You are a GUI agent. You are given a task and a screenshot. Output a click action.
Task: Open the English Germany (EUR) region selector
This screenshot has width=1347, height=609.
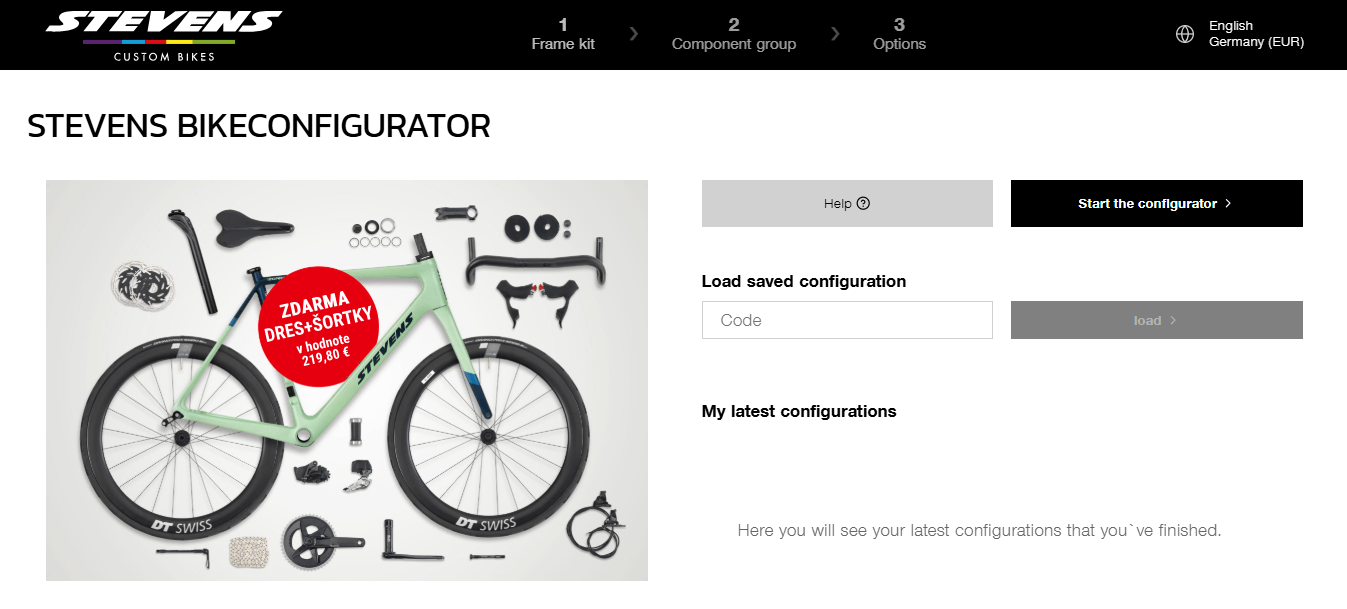(x=1255, y=35)
